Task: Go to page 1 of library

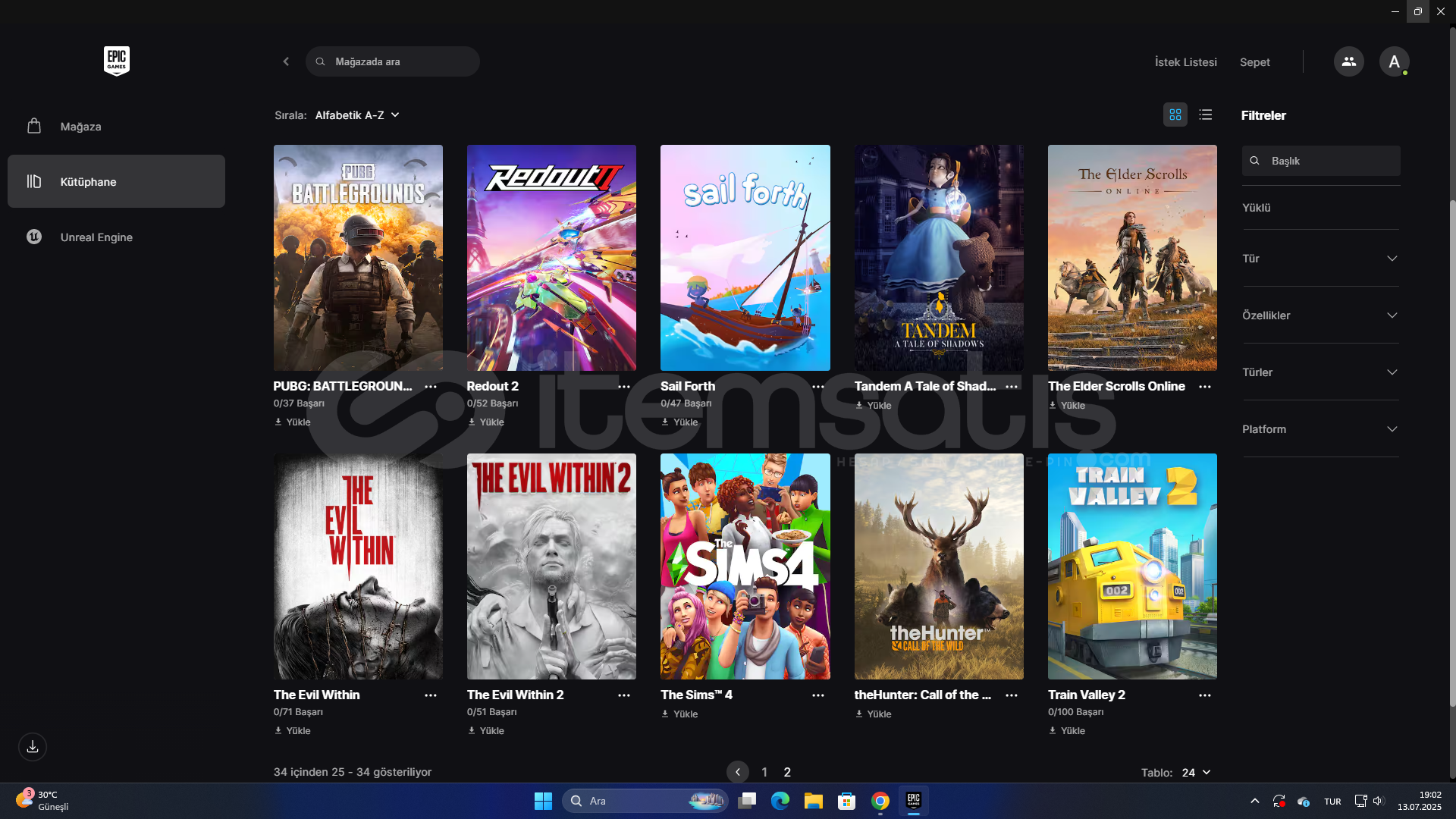Action: pos(764,772)
